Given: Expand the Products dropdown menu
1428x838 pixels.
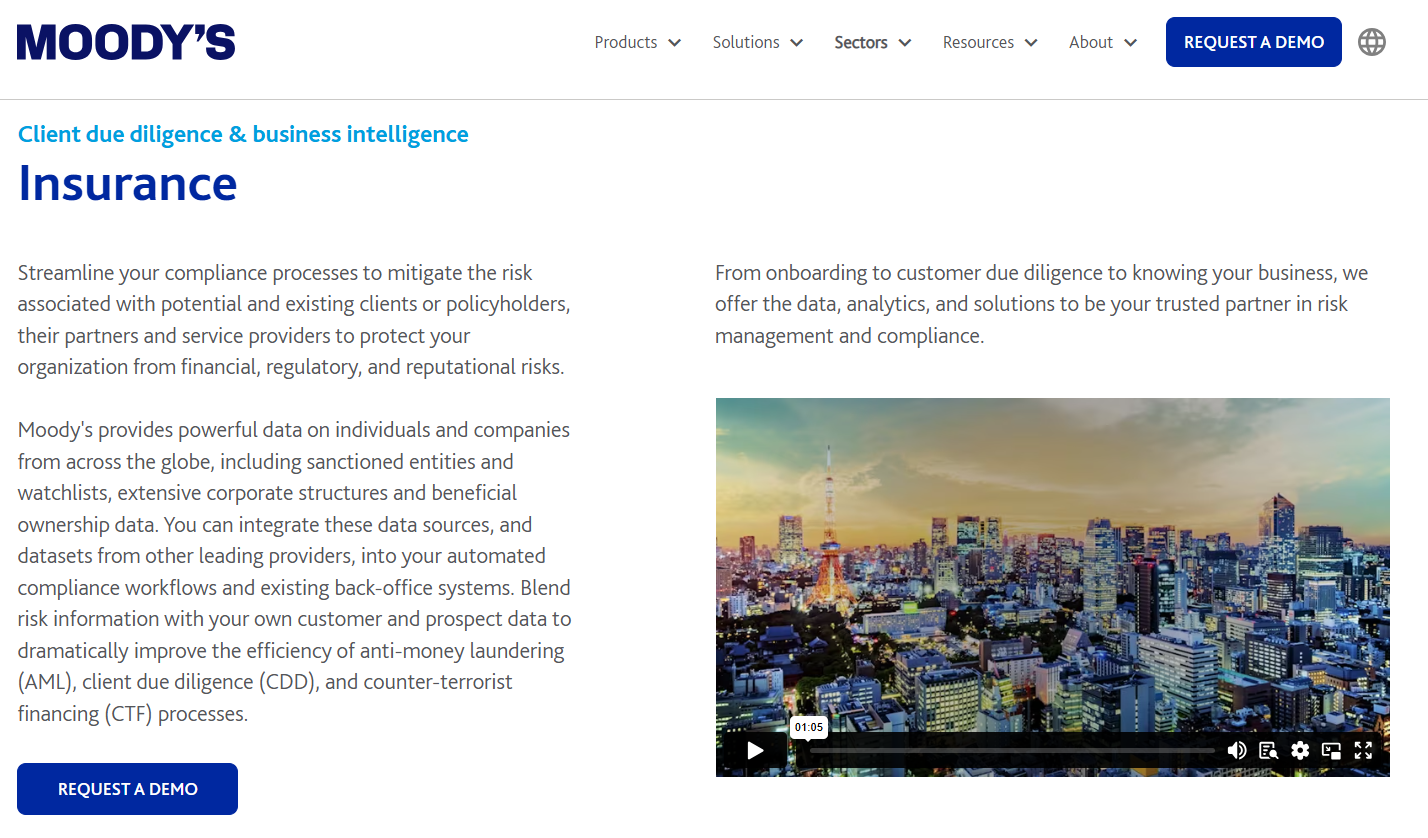Looking at the screenshot, I should pyautogui.click(x=637, y=42).
